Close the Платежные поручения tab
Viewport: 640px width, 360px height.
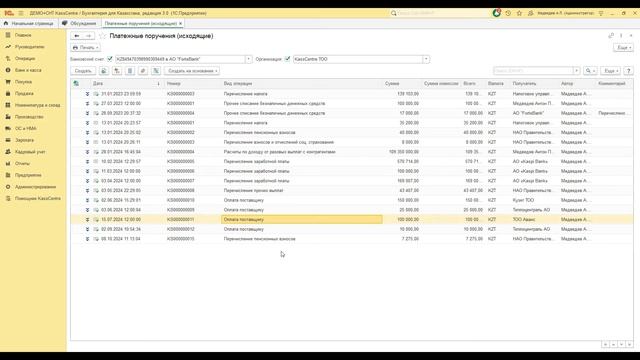(180, 24)
